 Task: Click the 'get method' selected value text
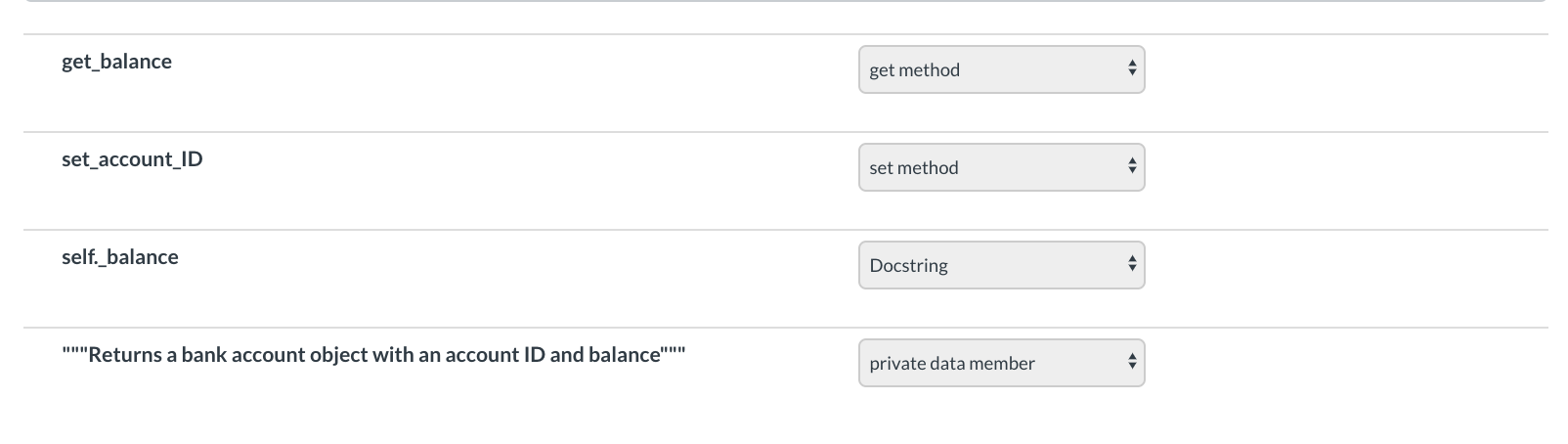click(x=914, y=70)
